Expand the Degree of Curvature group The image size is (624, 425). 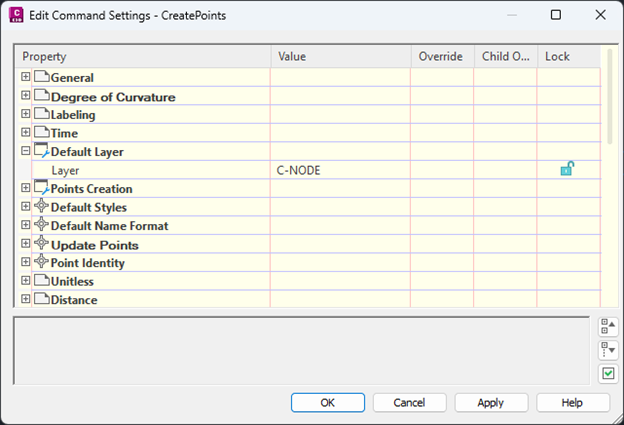click(x=25, y=96)
